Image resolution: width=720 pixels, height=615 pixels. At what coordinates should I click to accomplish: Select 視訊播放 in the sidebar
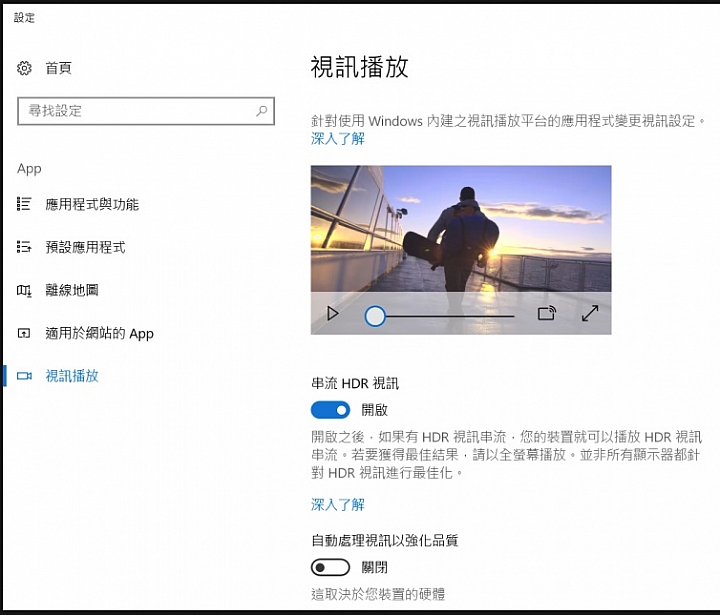pyautogui.click(x=72, y=376)
